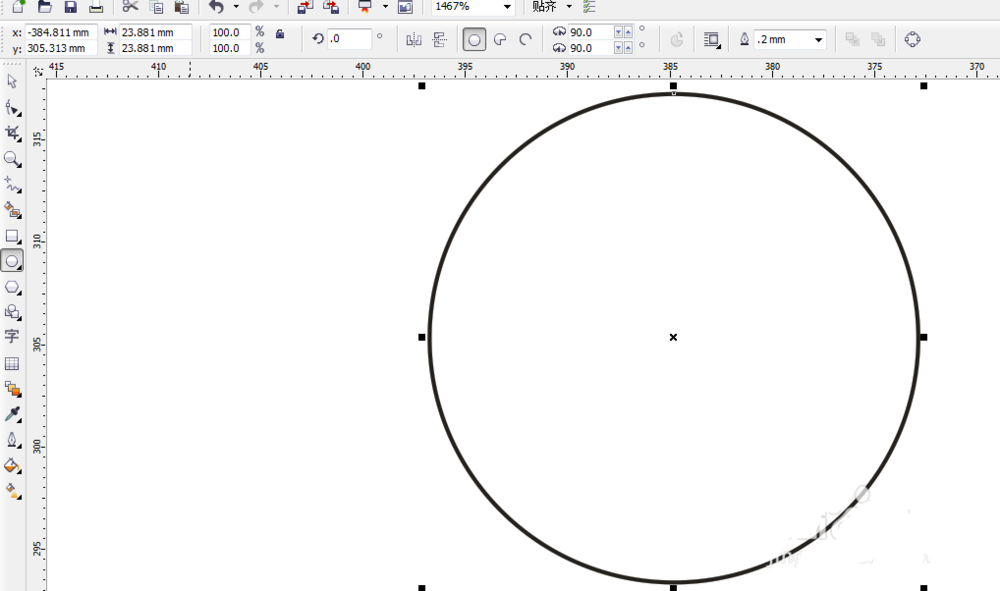Screen dimensions: 1000x591
Task: Expand the outline width .2 mm dropdown
Action: click(x=818, y=40)
